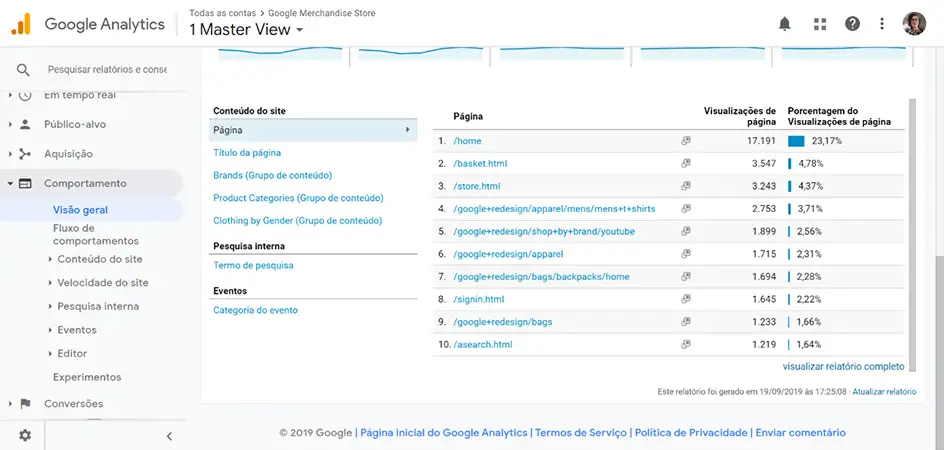This screenshot has height=450, width=944.
Task: Expand Pesquisa interna submenu
Action: 51,307
